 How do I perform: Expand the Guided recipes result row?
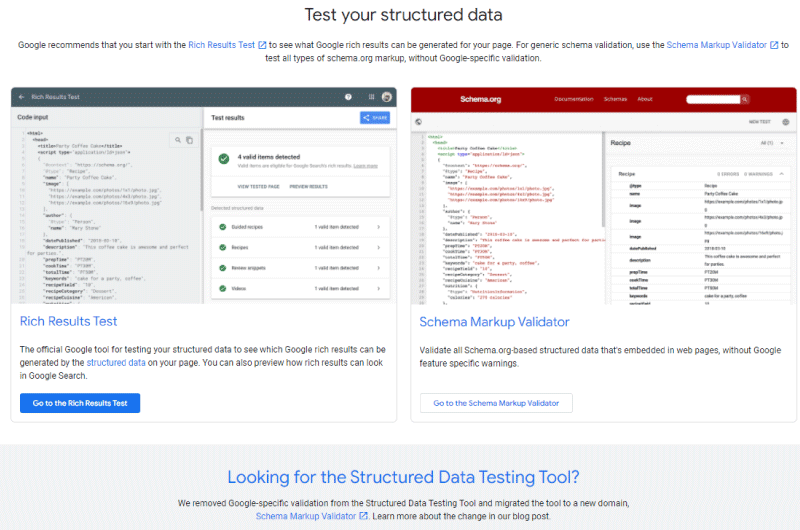click(378, 227)
